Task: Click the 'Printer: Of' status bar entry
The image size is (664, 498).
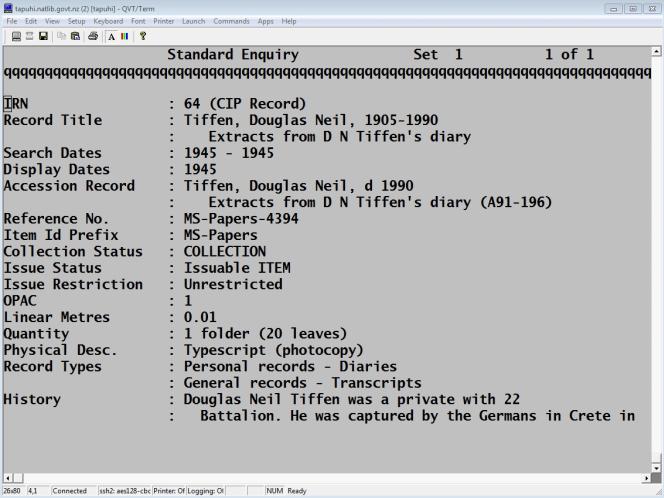Action: tap(169, 491)
